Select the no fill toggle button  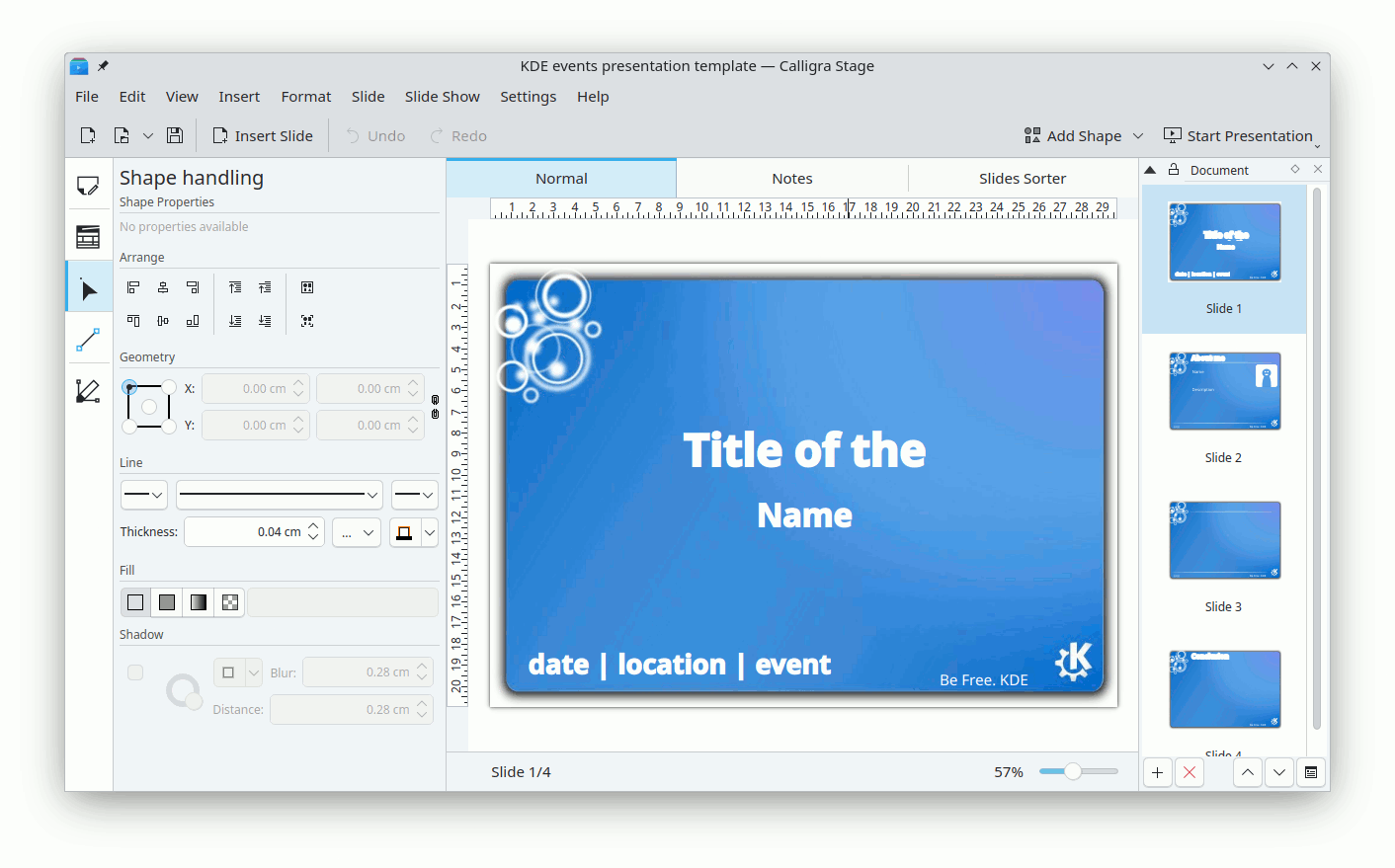[135, 602]
